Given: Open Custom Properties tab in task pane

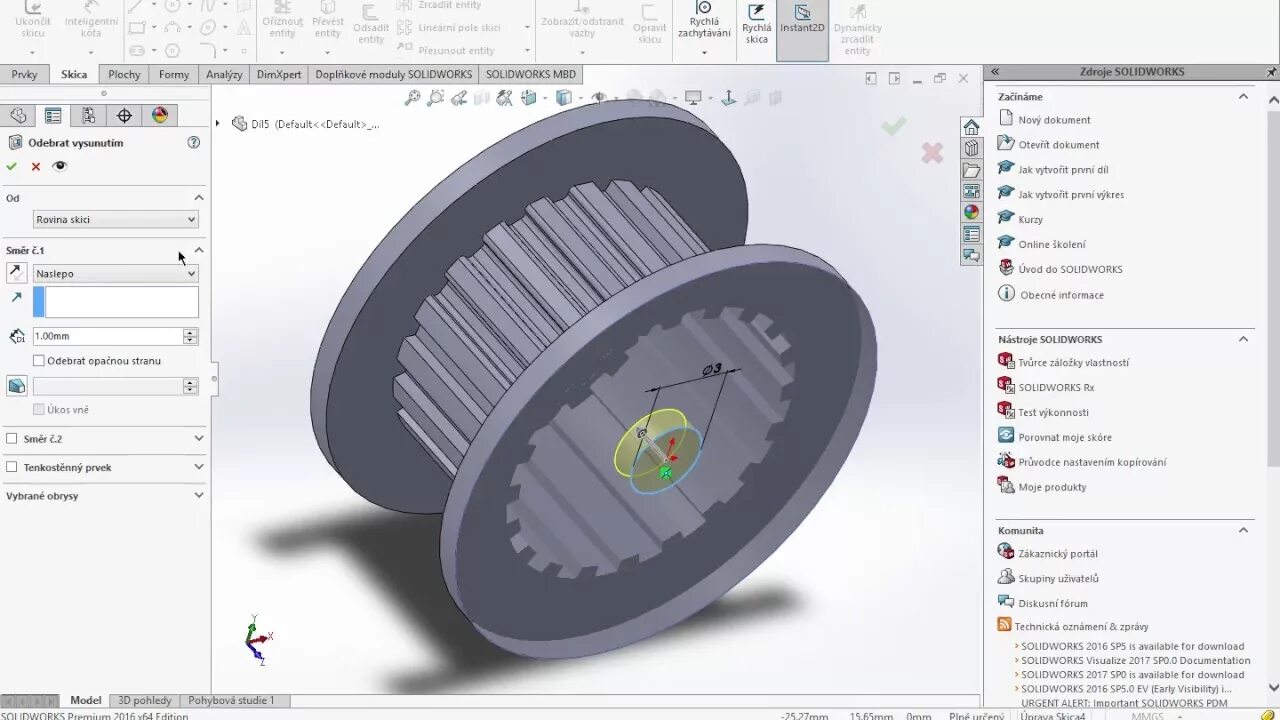Looking at the screenshot, I should 971,234.
